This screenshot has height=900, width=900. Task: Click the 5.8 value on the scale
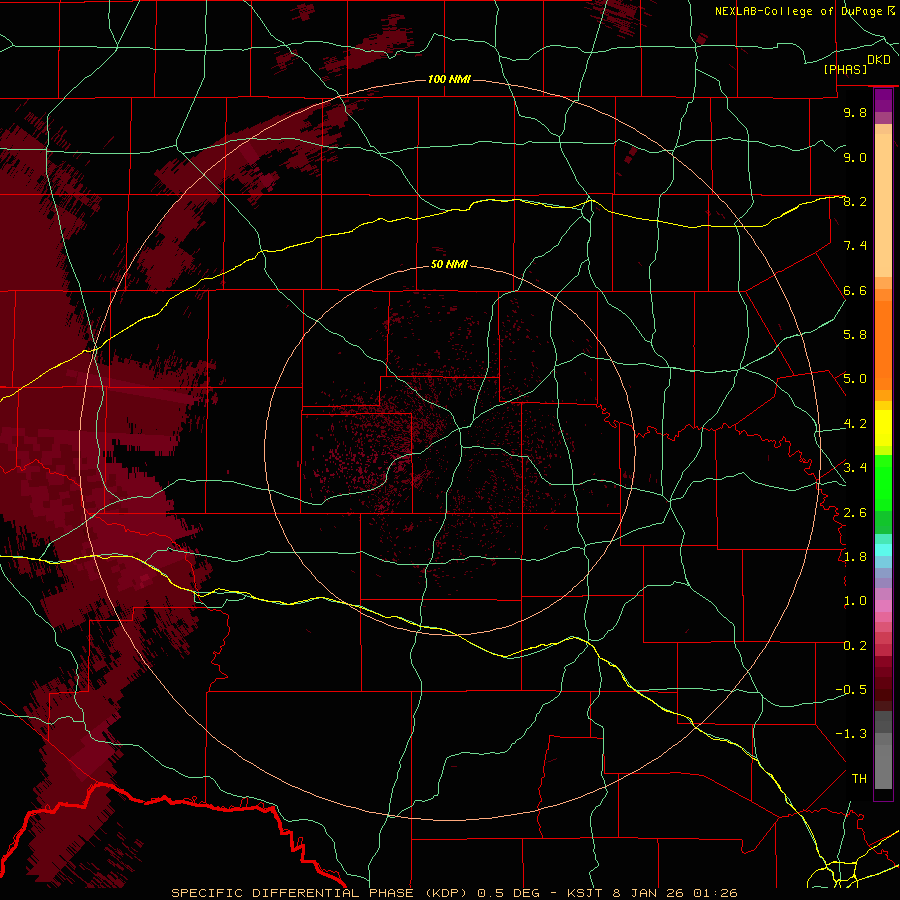(855, 334)
